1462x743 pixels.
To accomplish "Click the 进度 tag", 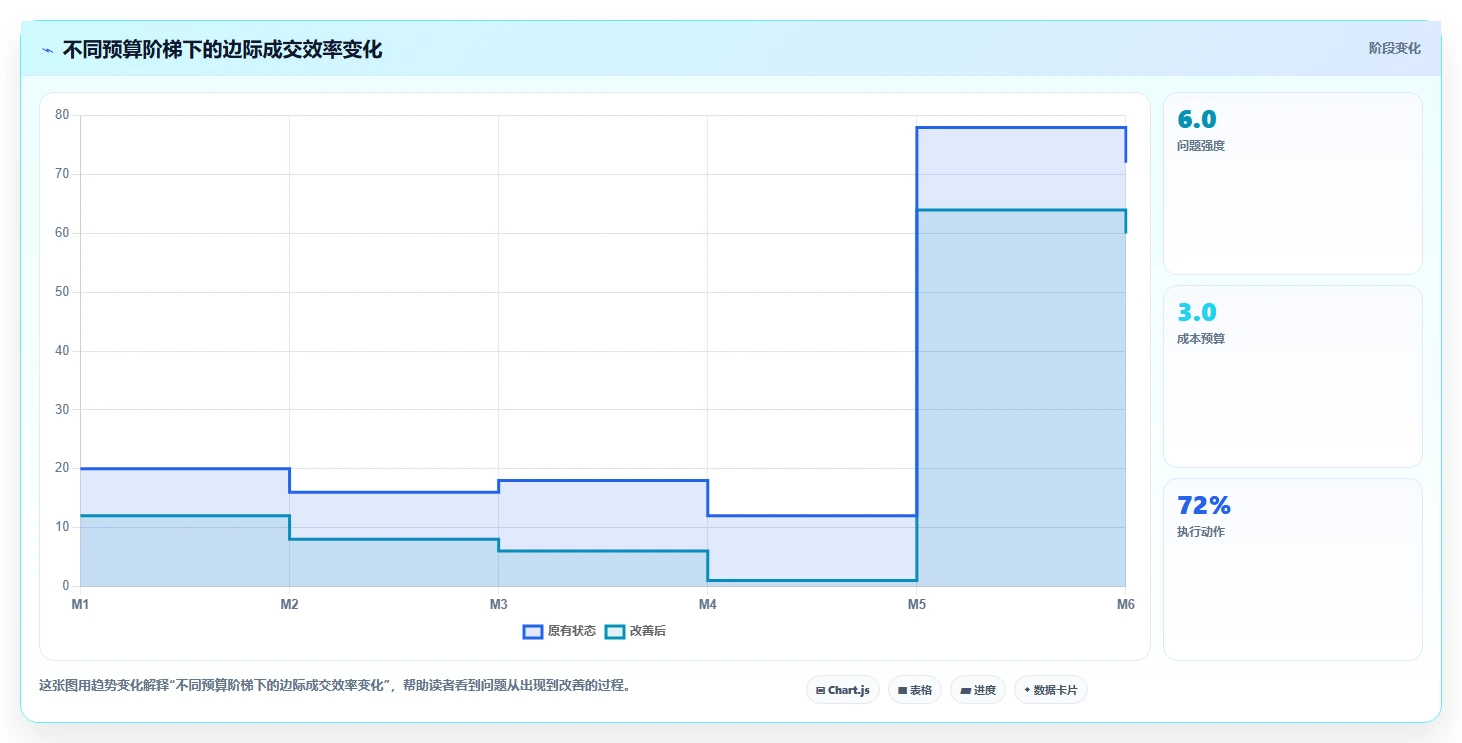I will coord(978,690).
